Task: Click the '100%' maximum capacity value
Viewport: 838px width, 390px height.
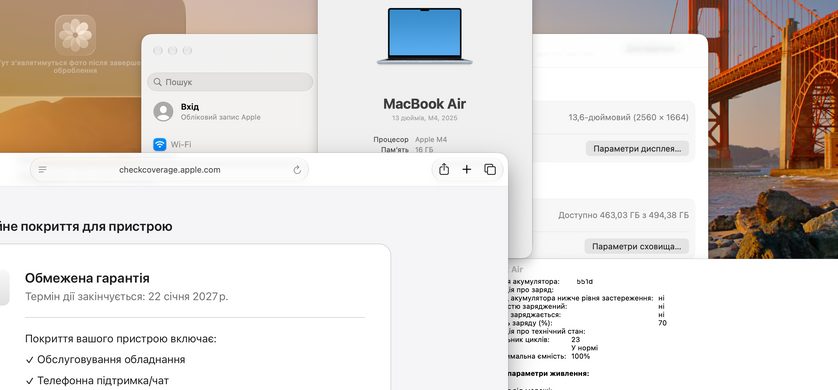Action: [x=580, y=356]
